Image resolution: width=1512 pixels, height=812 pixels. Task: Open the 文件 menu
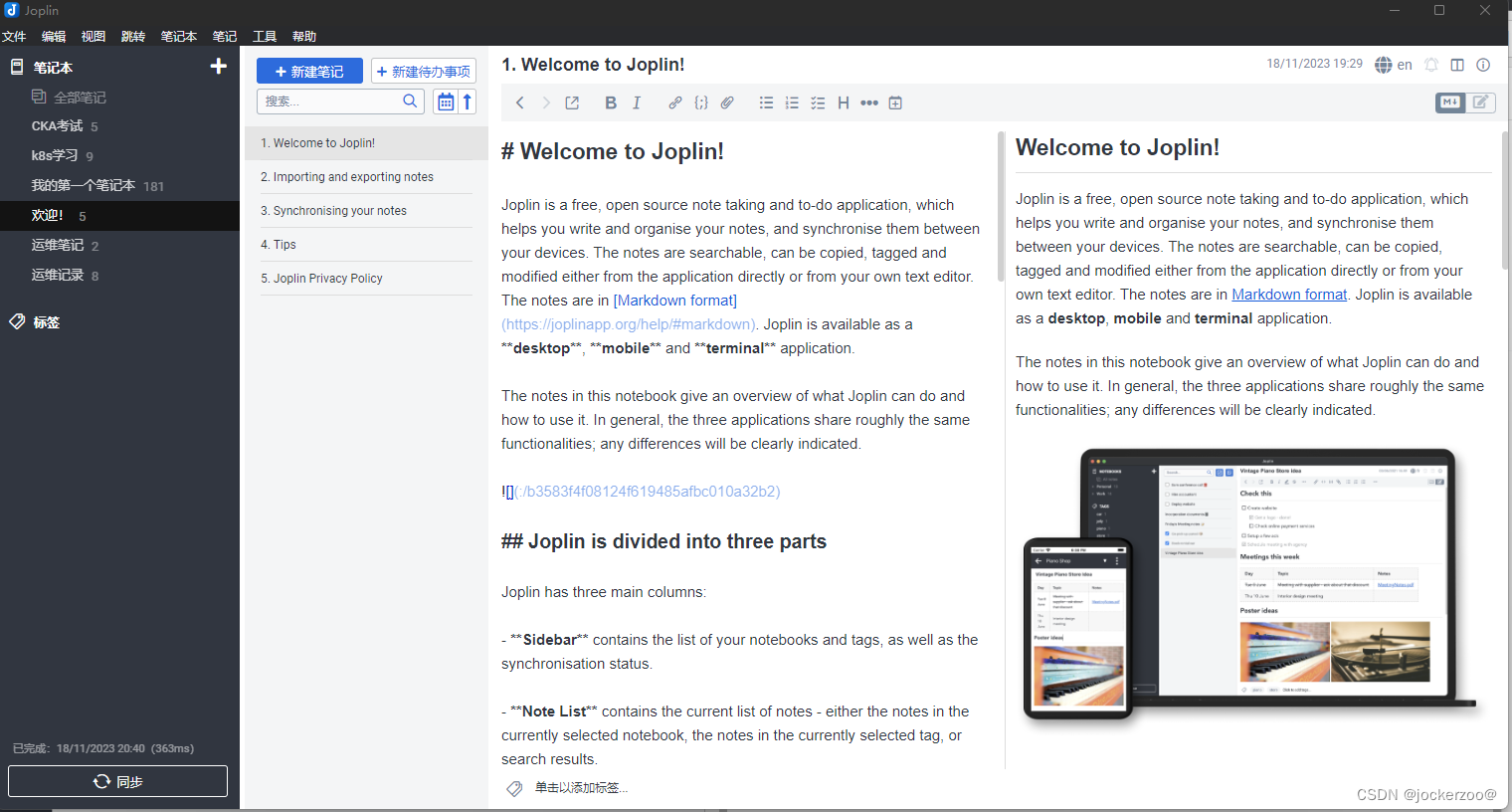point(14,37)
